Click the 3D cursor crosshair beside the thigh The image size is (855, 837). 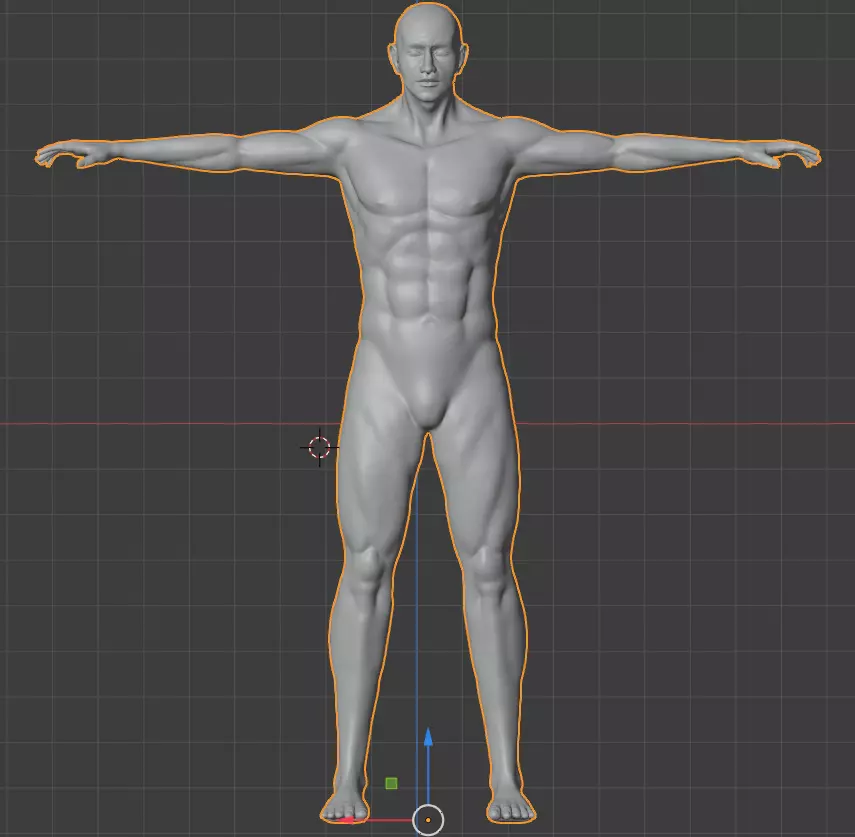[x=320, y=448]
